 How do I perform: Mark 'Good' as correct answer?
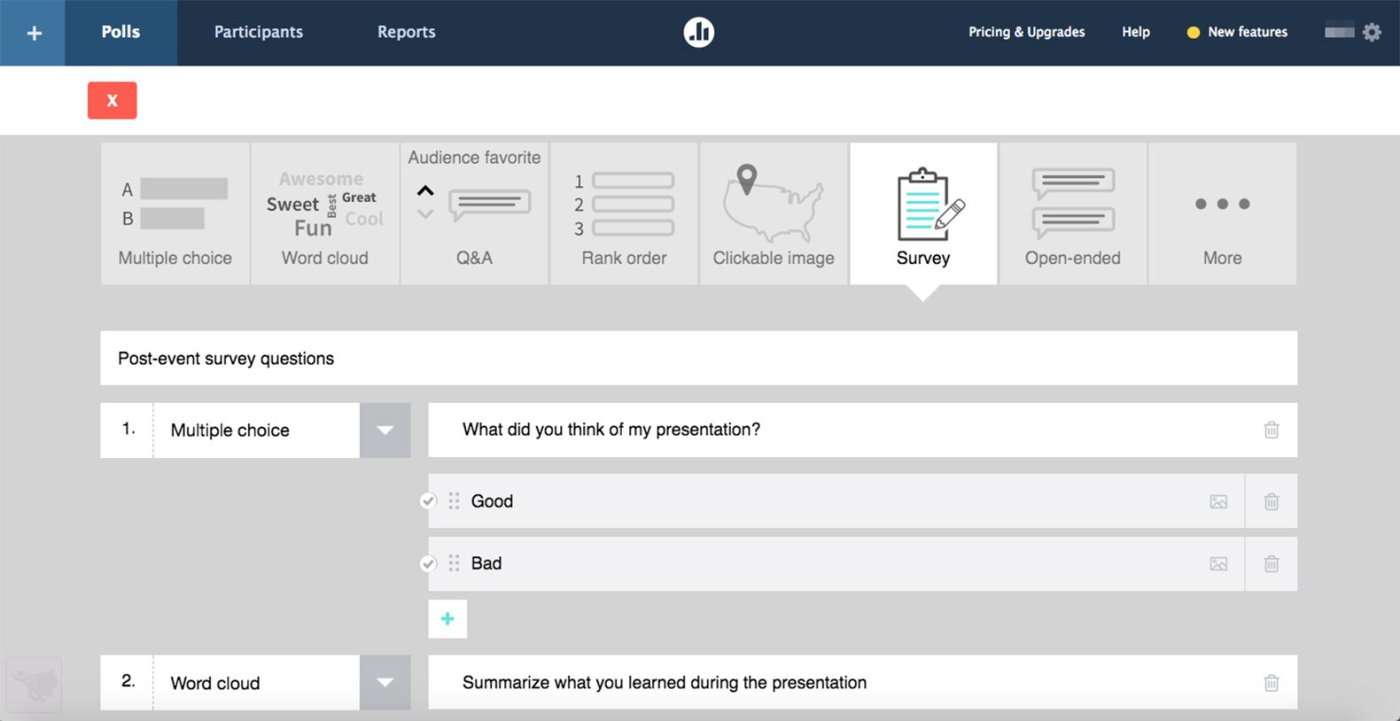pyautogui.click(x=428, y=501)
